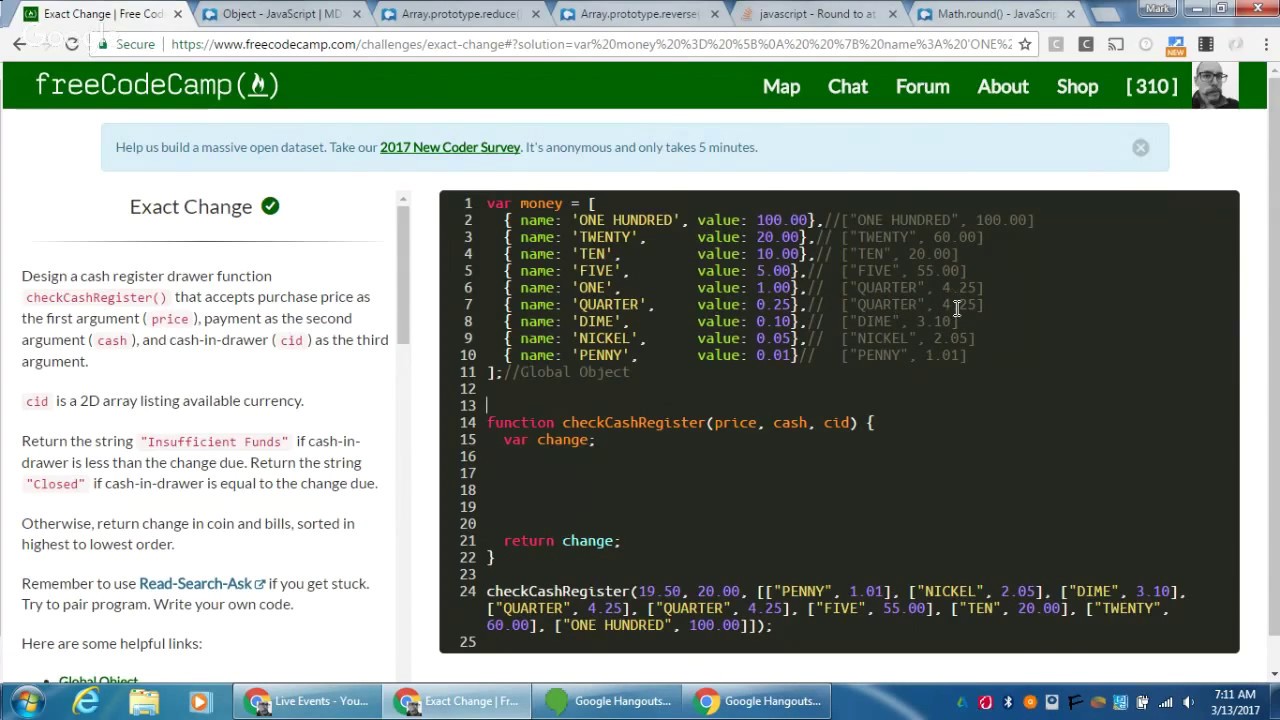The height and width of the screenshot is (720, 1280).
Task: Click the 'function checkCashRegister' line 14
Action: coord(680,422)
